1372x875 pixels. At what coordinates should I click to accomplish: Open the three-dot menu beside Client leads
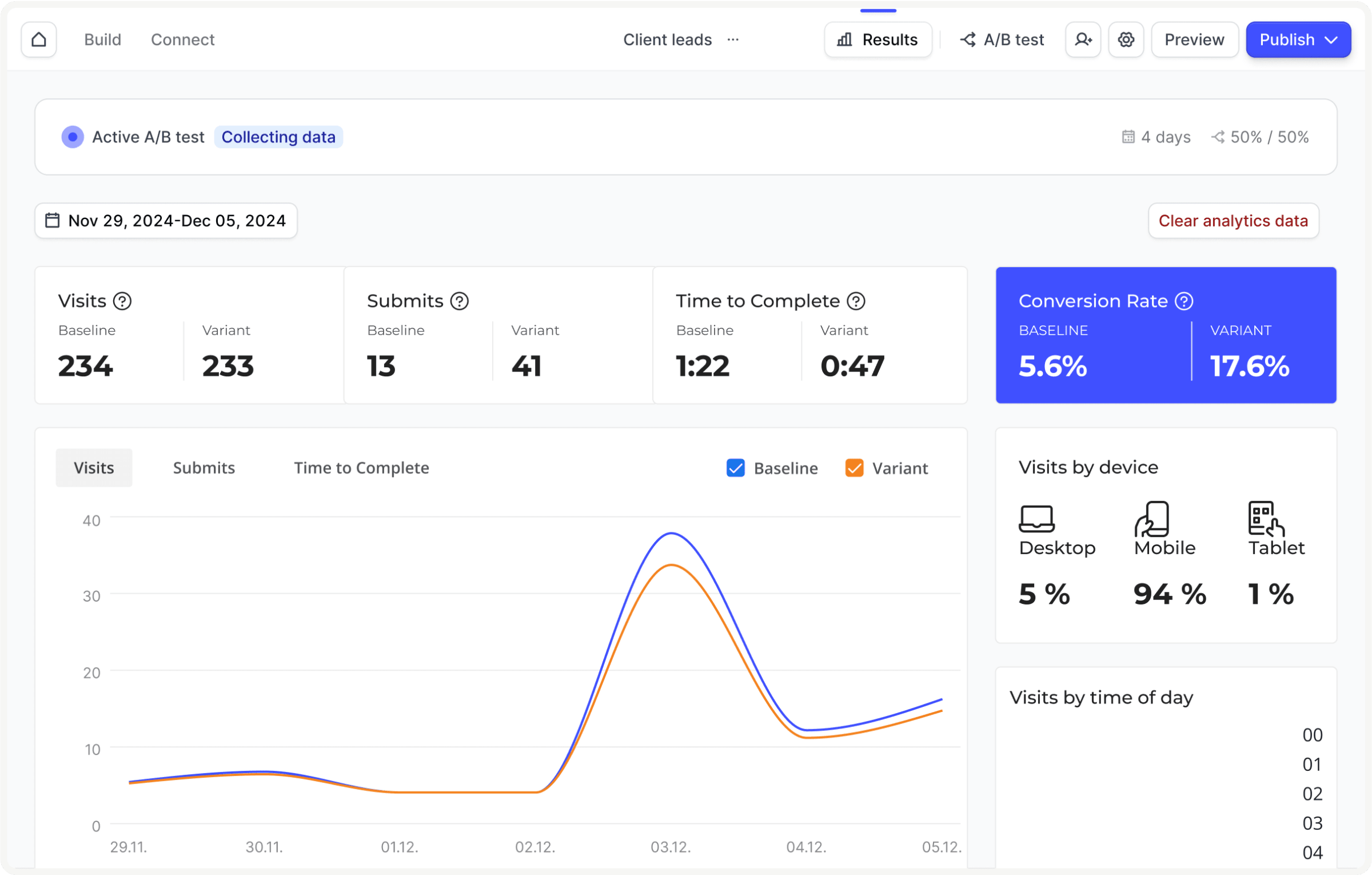click(x=733, y=39)
